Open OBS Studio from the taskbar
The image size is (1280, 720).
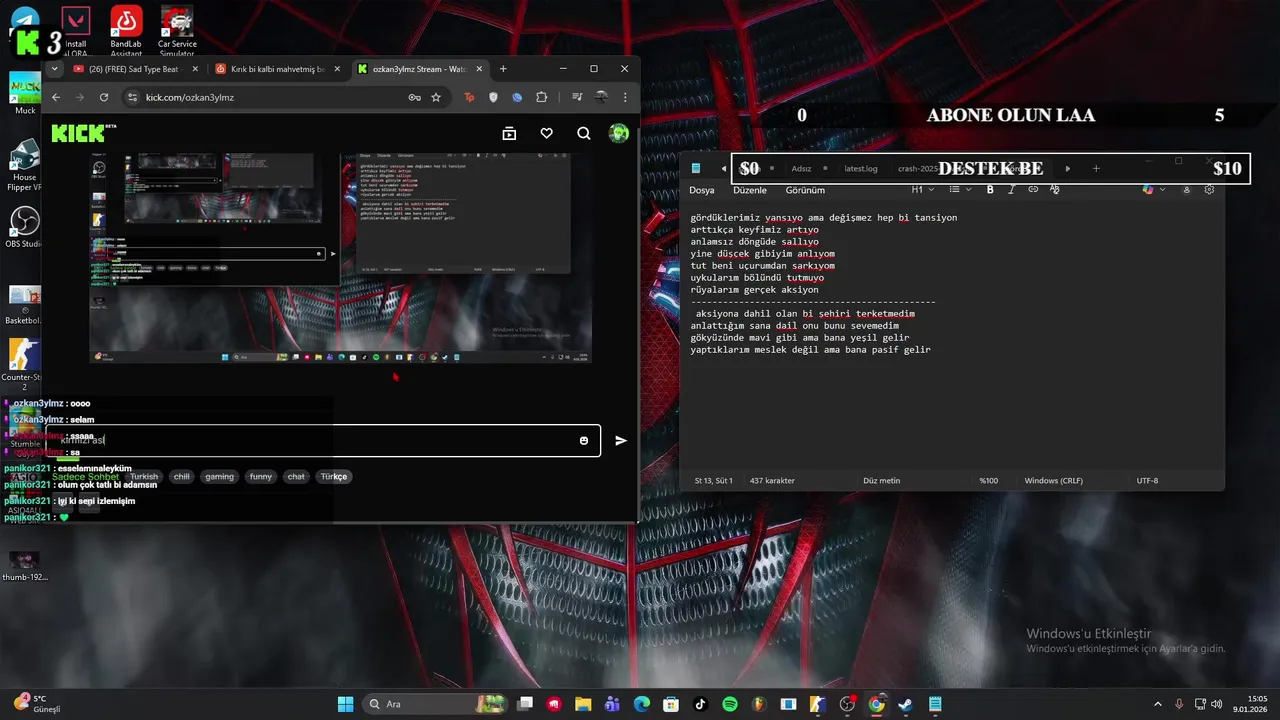(847, 704)
